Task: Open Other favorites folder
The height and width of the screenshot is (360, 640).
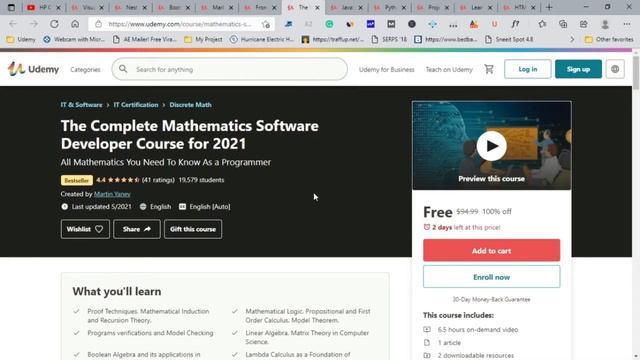Action: (x=609, y=39)
